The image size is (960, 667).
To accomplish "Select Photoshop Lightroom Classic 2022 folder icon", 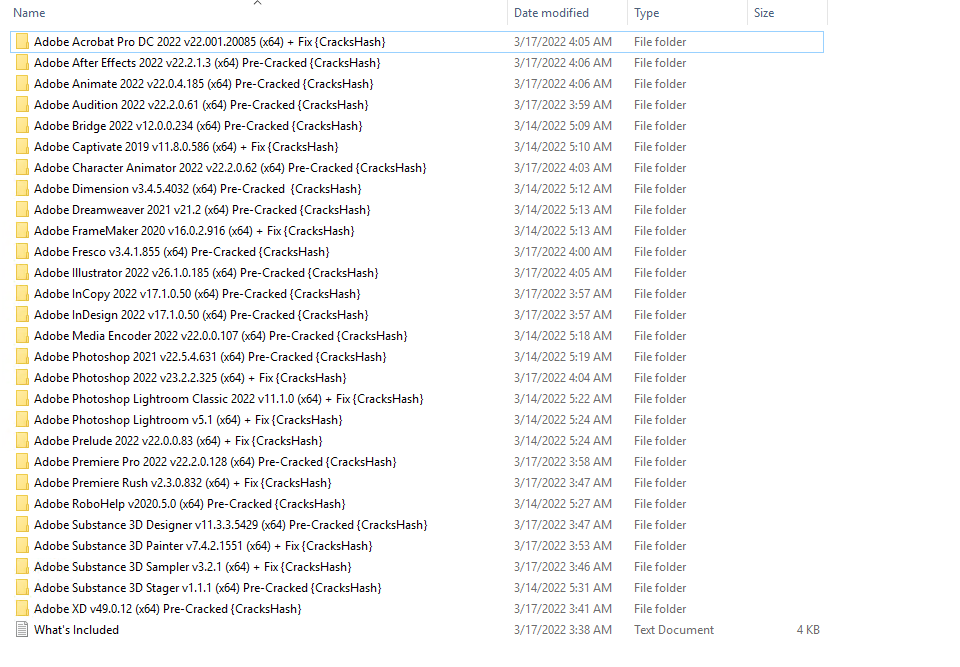I will (x=22, y=399).
